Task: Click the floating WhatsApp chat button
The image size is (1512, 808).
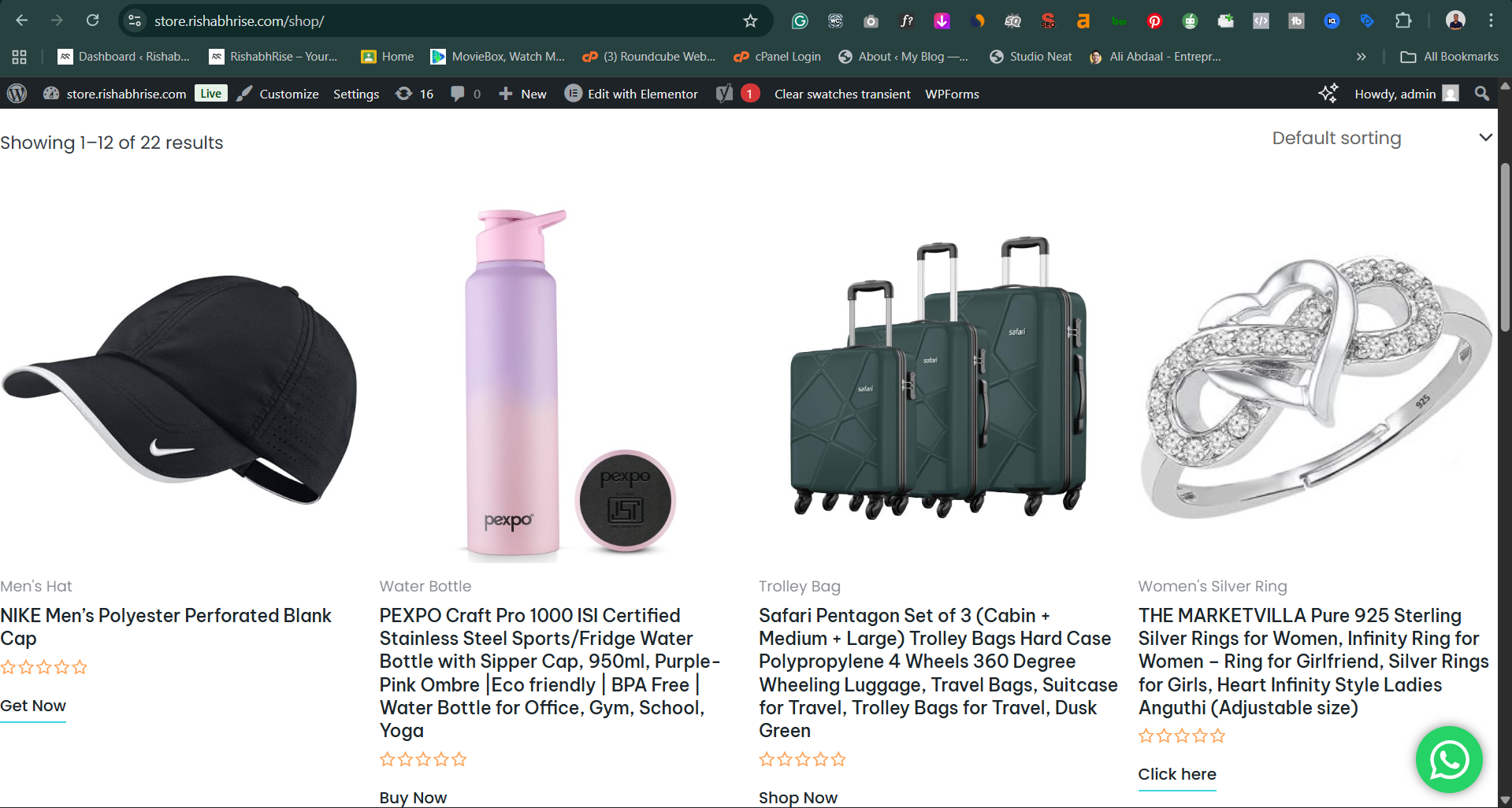Action: [1448, 759]
